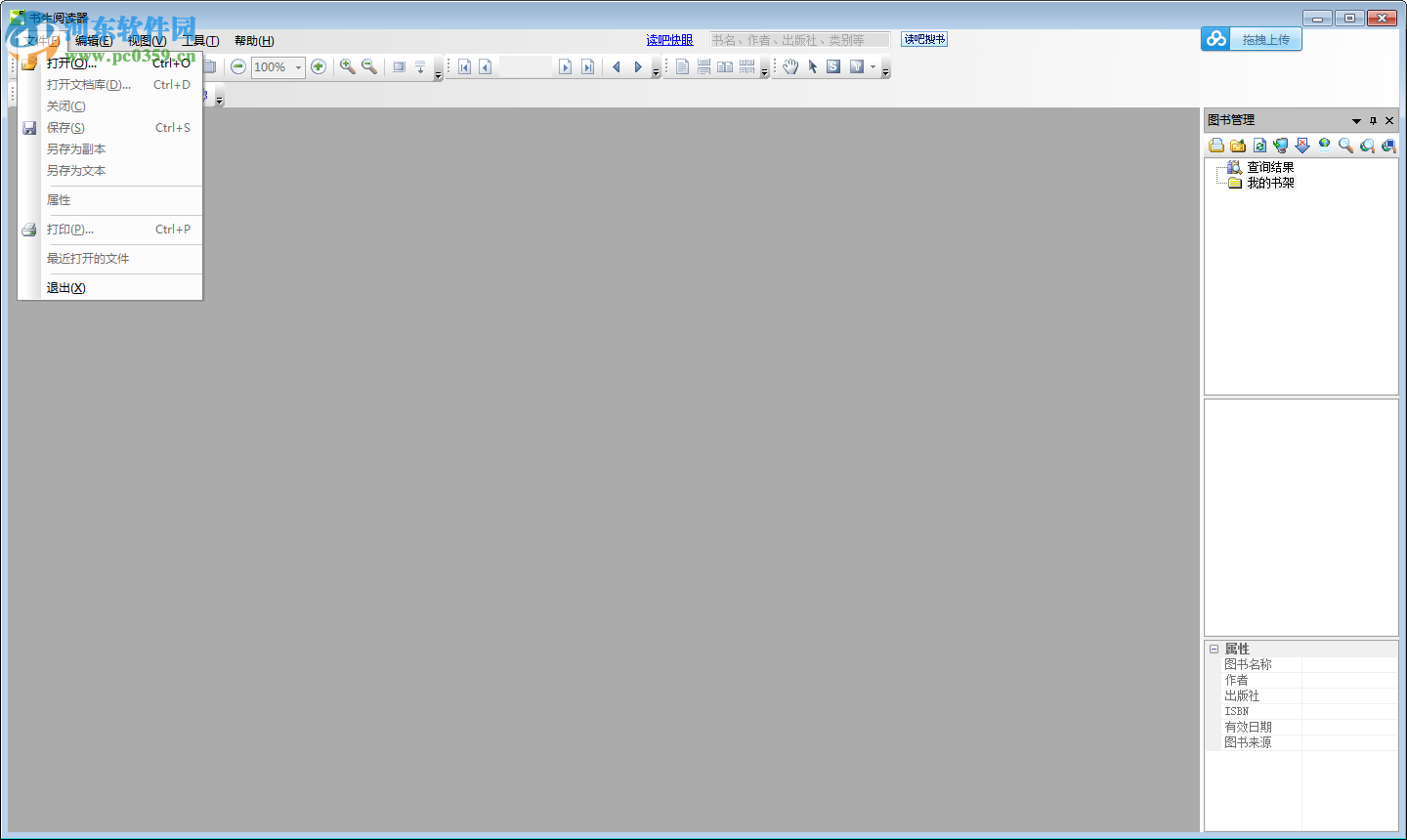Click the refresh document icon in book management

[1259, 146]
